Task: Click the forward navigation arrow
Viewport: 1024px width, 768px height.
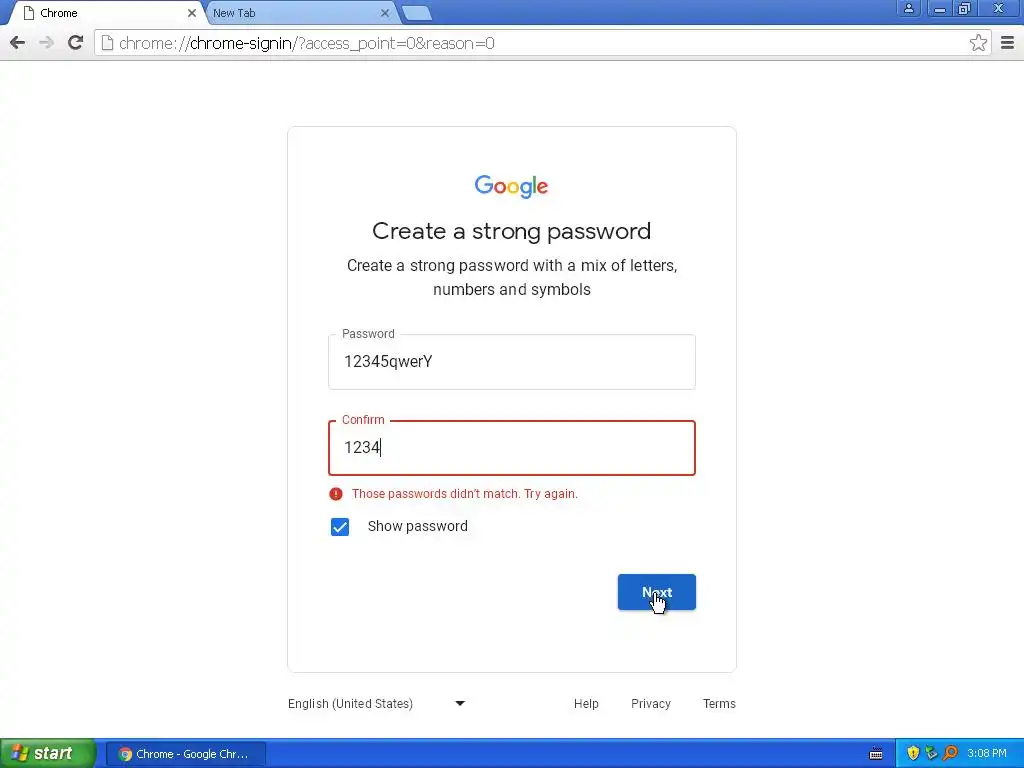Action: pos(46,43)
